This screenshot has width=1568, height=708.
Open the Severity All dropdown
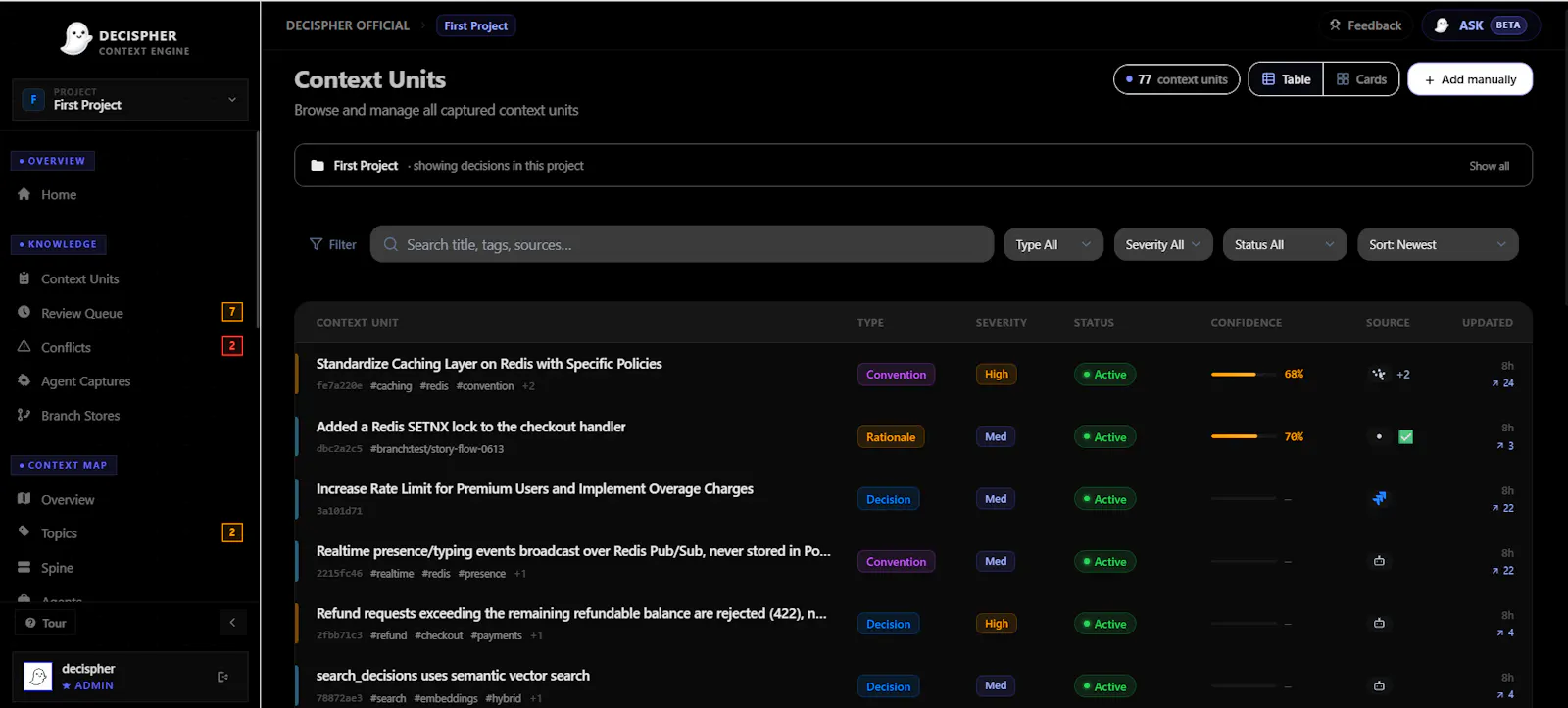1163,244
